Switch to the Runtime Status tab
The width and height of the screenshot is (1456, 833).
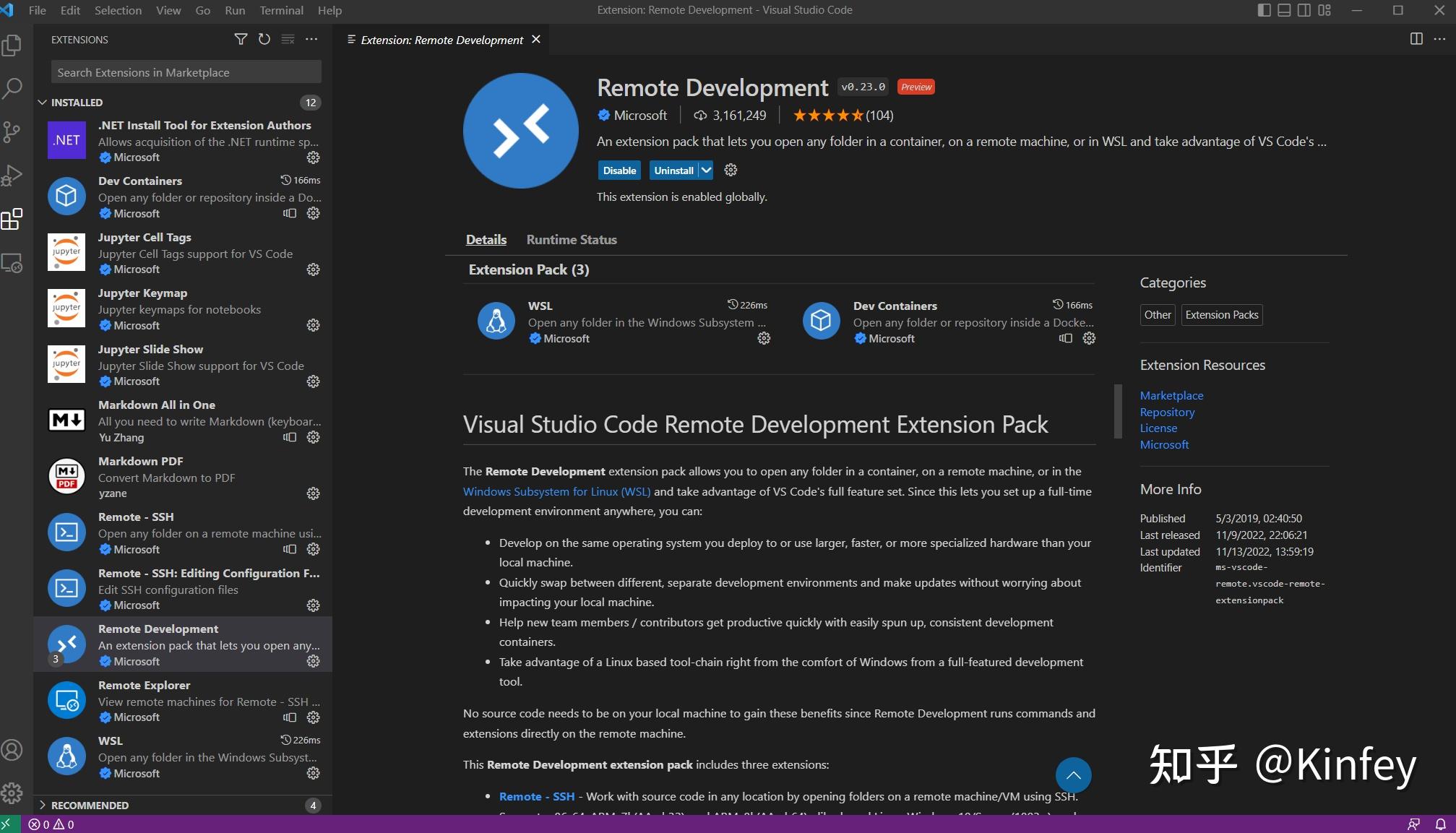point(571,239)
